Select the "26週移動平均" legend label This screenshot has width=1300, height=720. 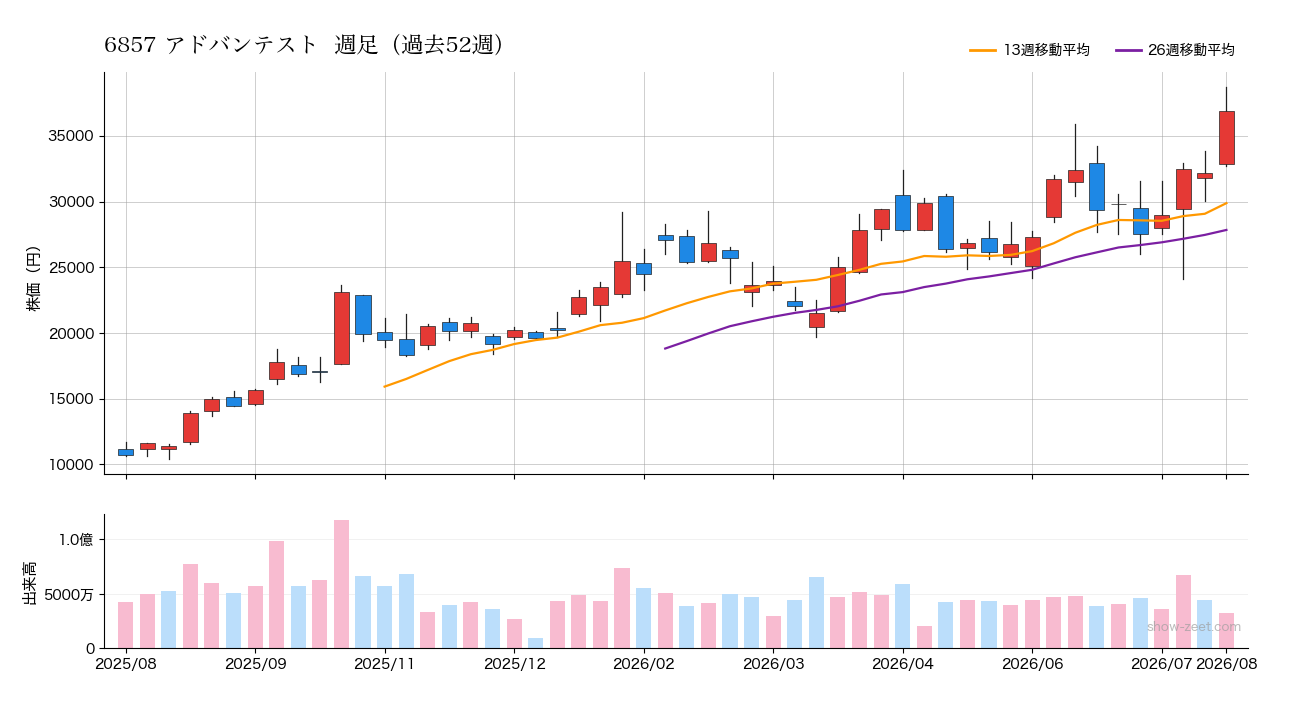[1191, 50]
